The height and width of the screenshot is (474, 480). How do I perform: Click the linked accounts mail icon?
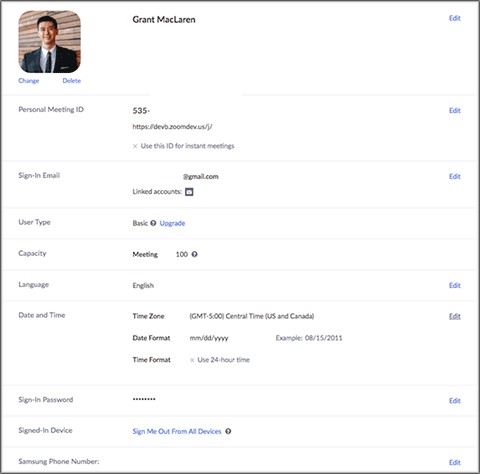pyautogui.click(x=189, y=192)
